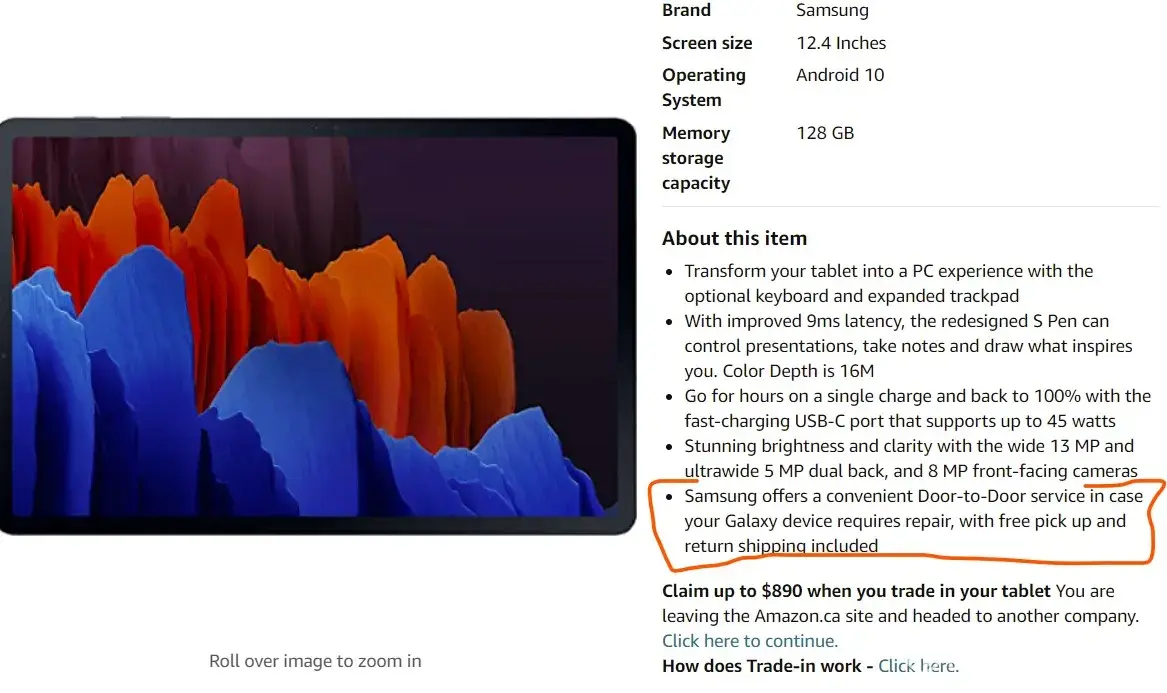Select the Brand value Samsung
Screen dimensions: 1167x693
click(832, 10)
